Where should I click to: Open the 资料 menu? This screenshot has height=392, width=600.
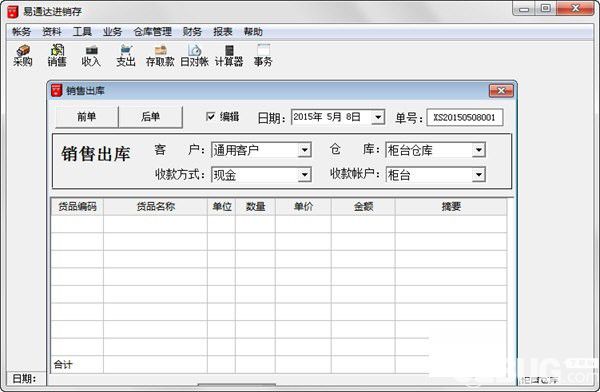point(52,32)
